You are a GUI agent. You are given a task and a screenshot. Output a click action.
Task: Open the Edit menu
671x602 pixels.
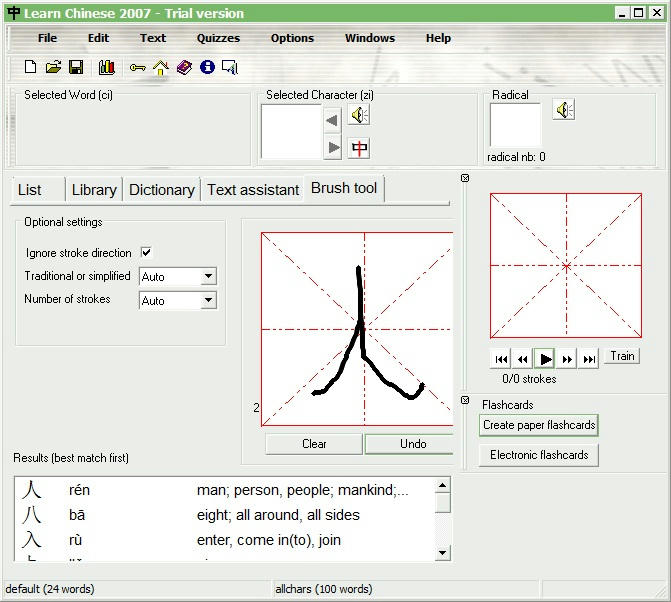[98, 38]
